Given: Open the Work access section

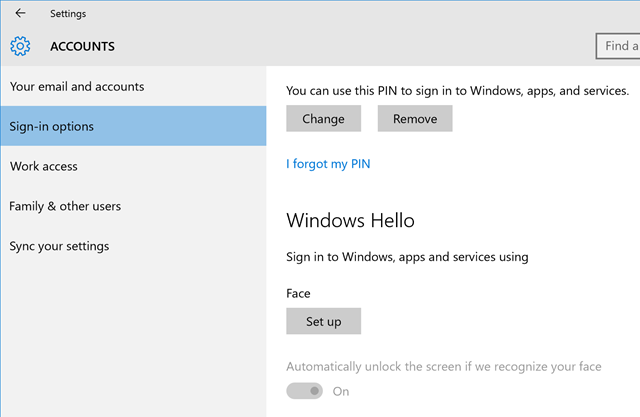Looking at the screenshot, I should pos(133,166).
